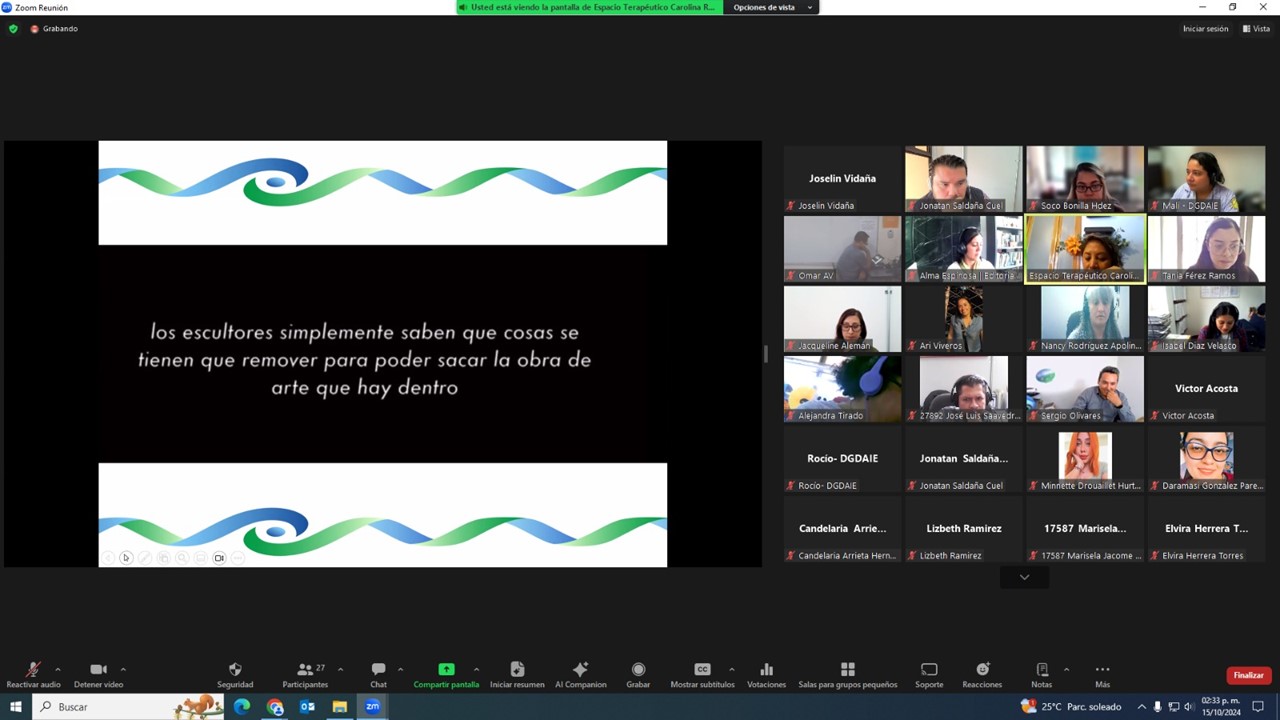Click Iniciar sesión link

click(x=1205, y=29)
